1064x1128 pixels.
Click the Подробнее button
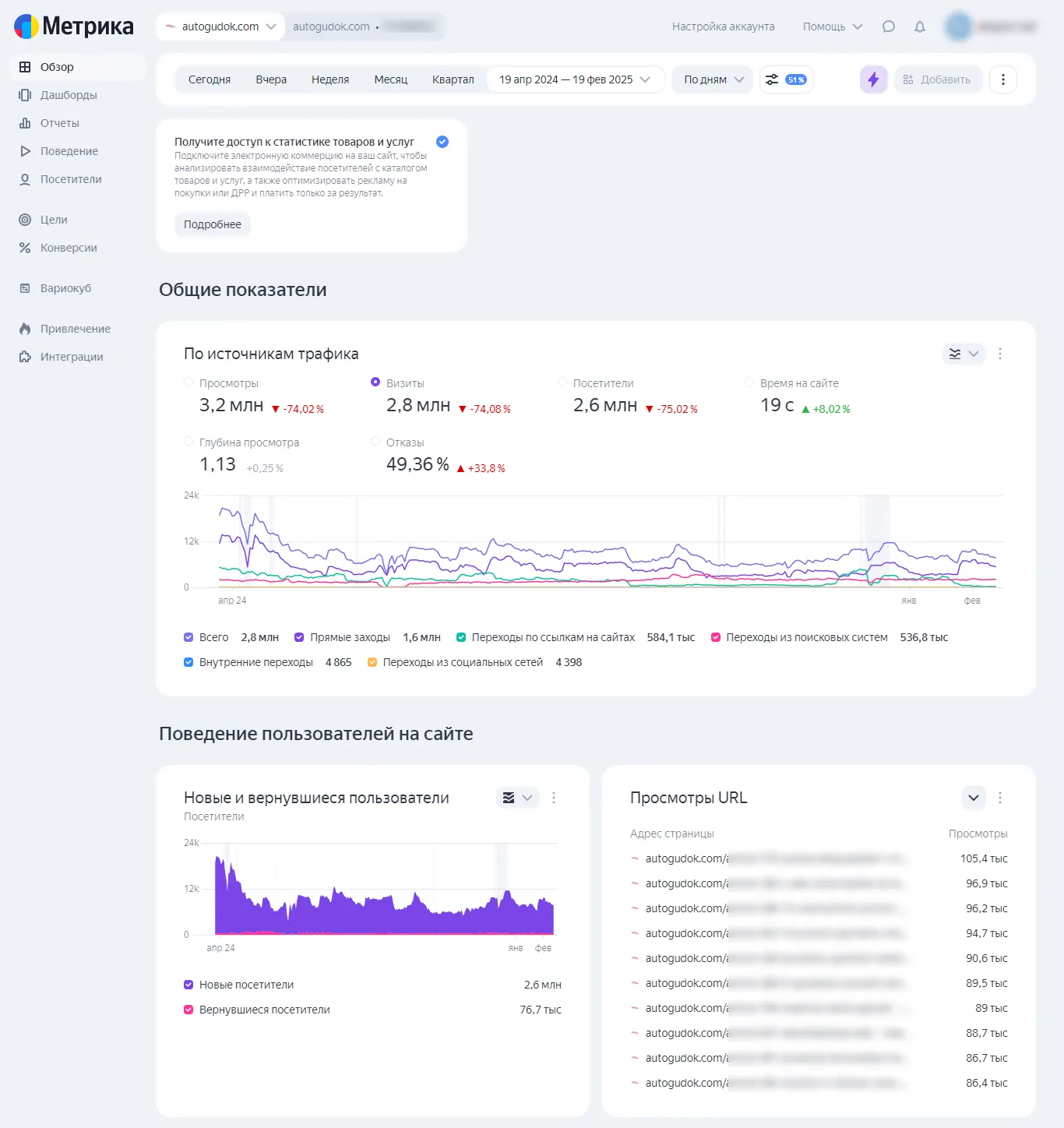[213, 224]
